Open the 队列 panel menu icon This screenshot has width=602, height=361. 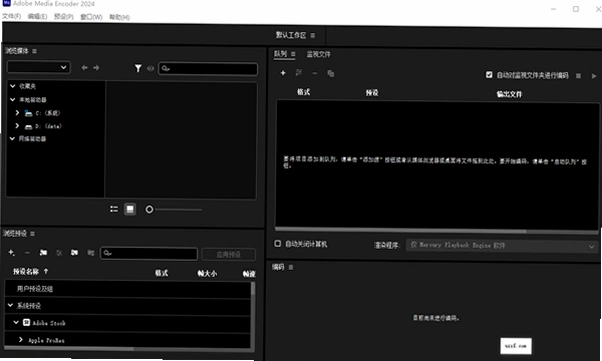tap(293, 54)
